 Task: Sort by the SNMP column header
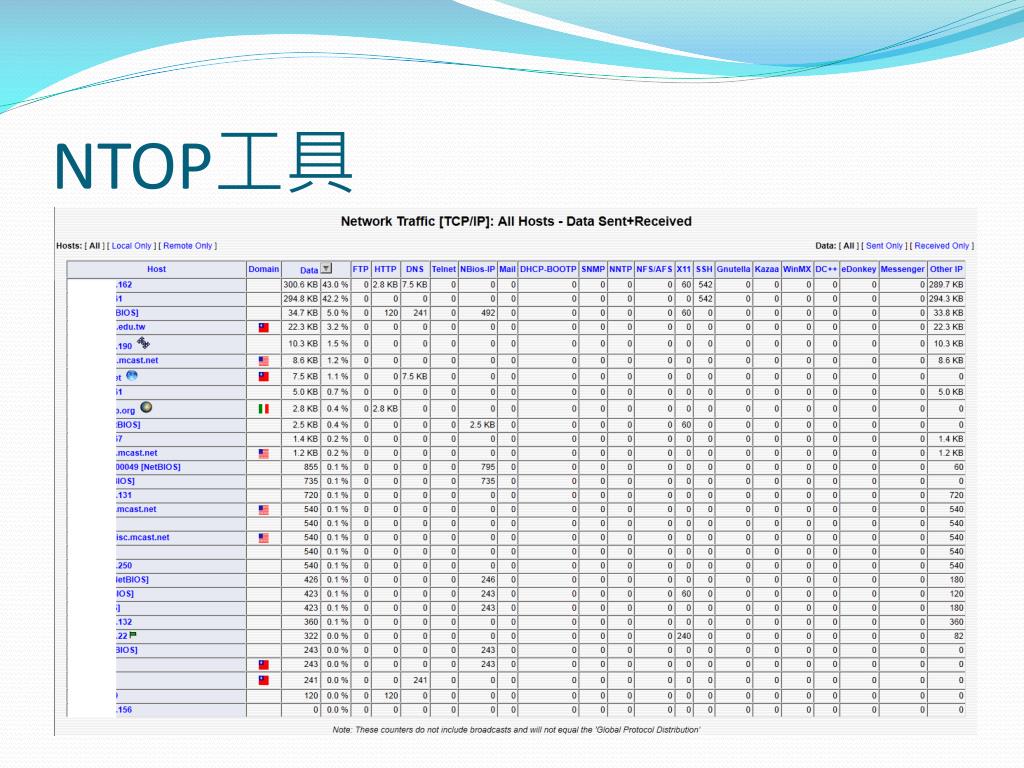point(593,269)
